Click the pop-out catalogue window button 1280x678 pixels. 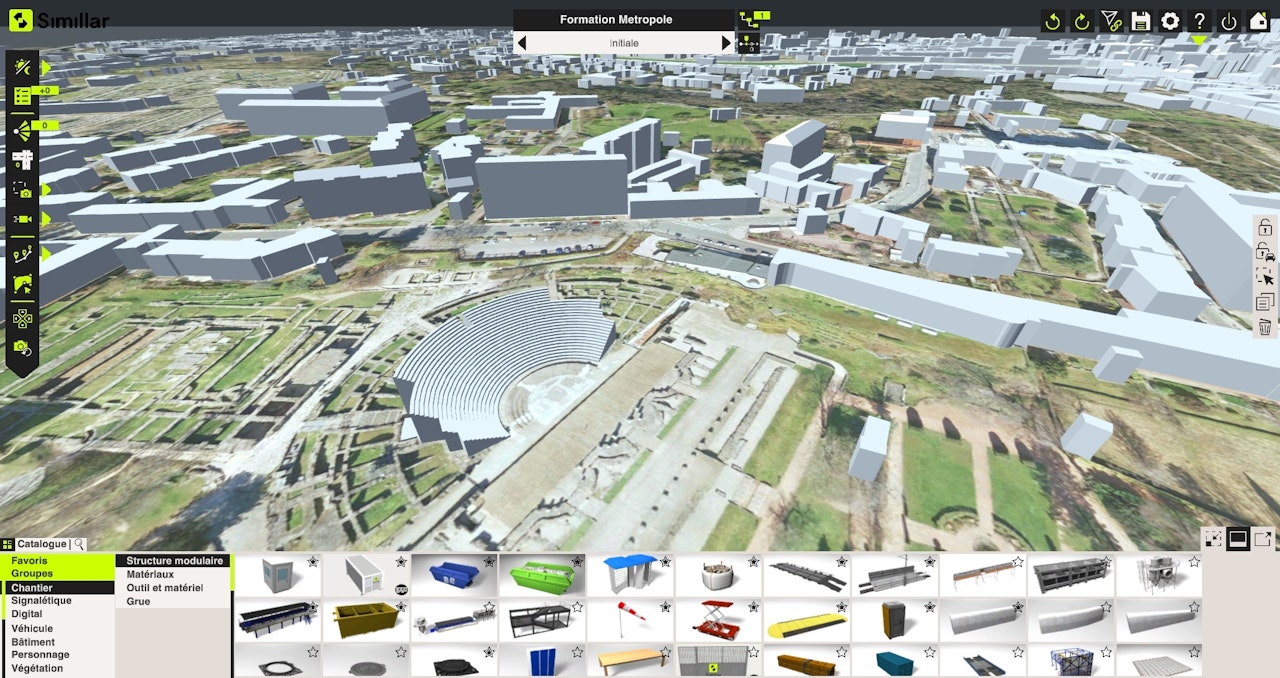tap(1263, 539)
